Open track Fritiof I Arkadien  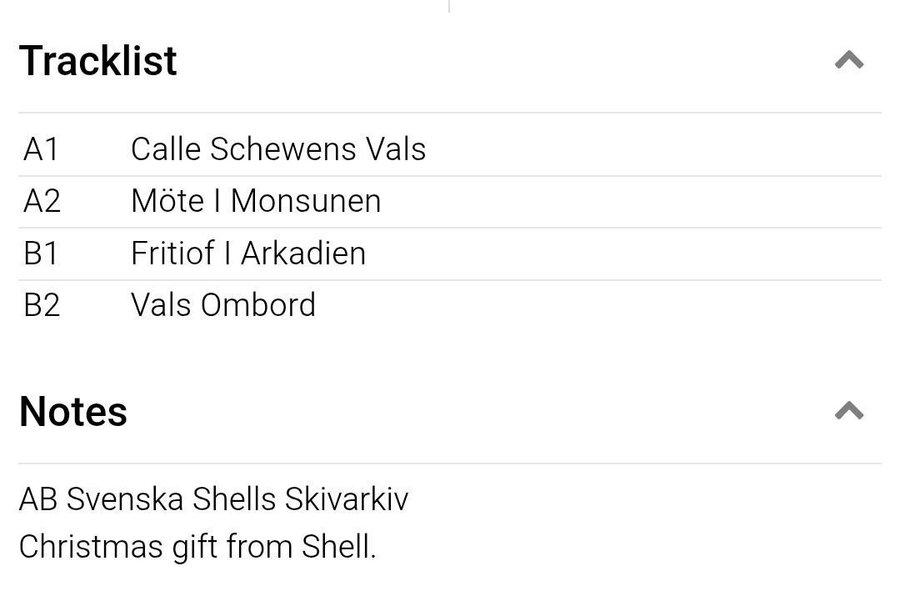pos(248,253)
